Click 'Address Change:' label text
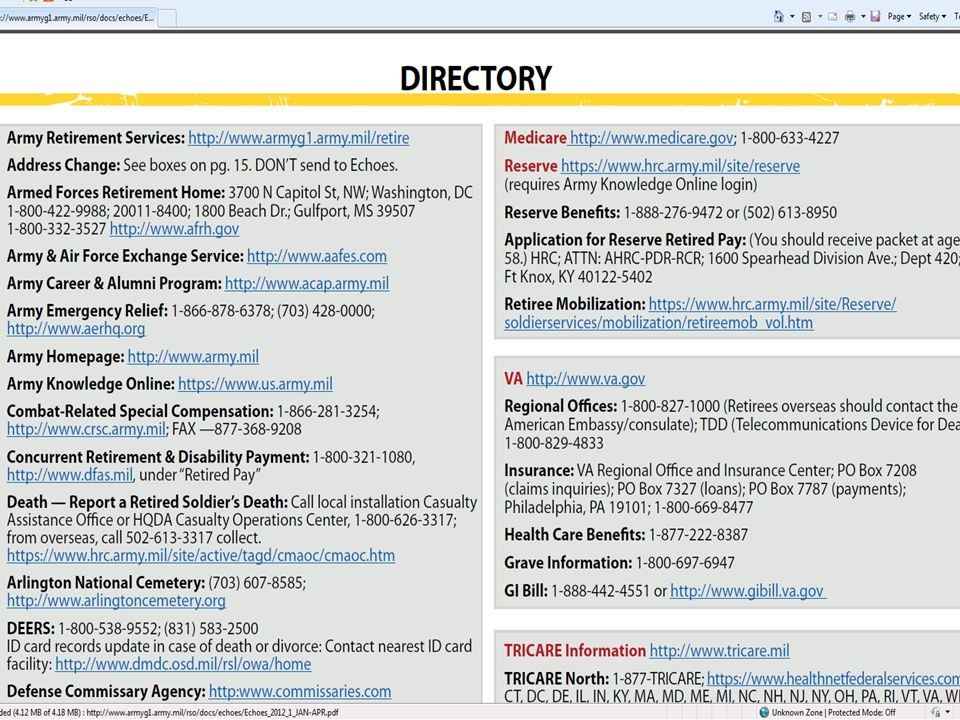Image resolution: width=960 pixels, height=720 pixels. [64, 165]
